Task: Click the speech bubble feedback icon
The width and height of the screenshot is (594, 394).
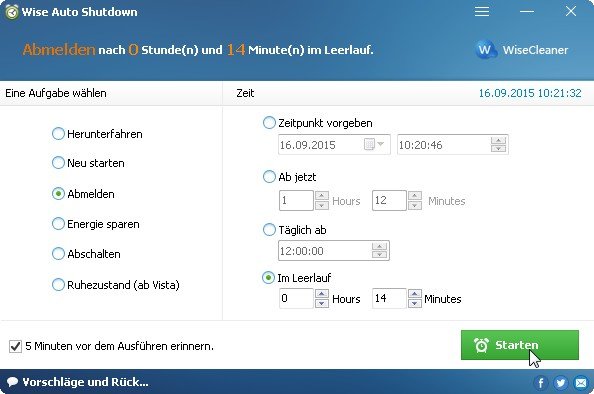Action: [x=12, y=381]
